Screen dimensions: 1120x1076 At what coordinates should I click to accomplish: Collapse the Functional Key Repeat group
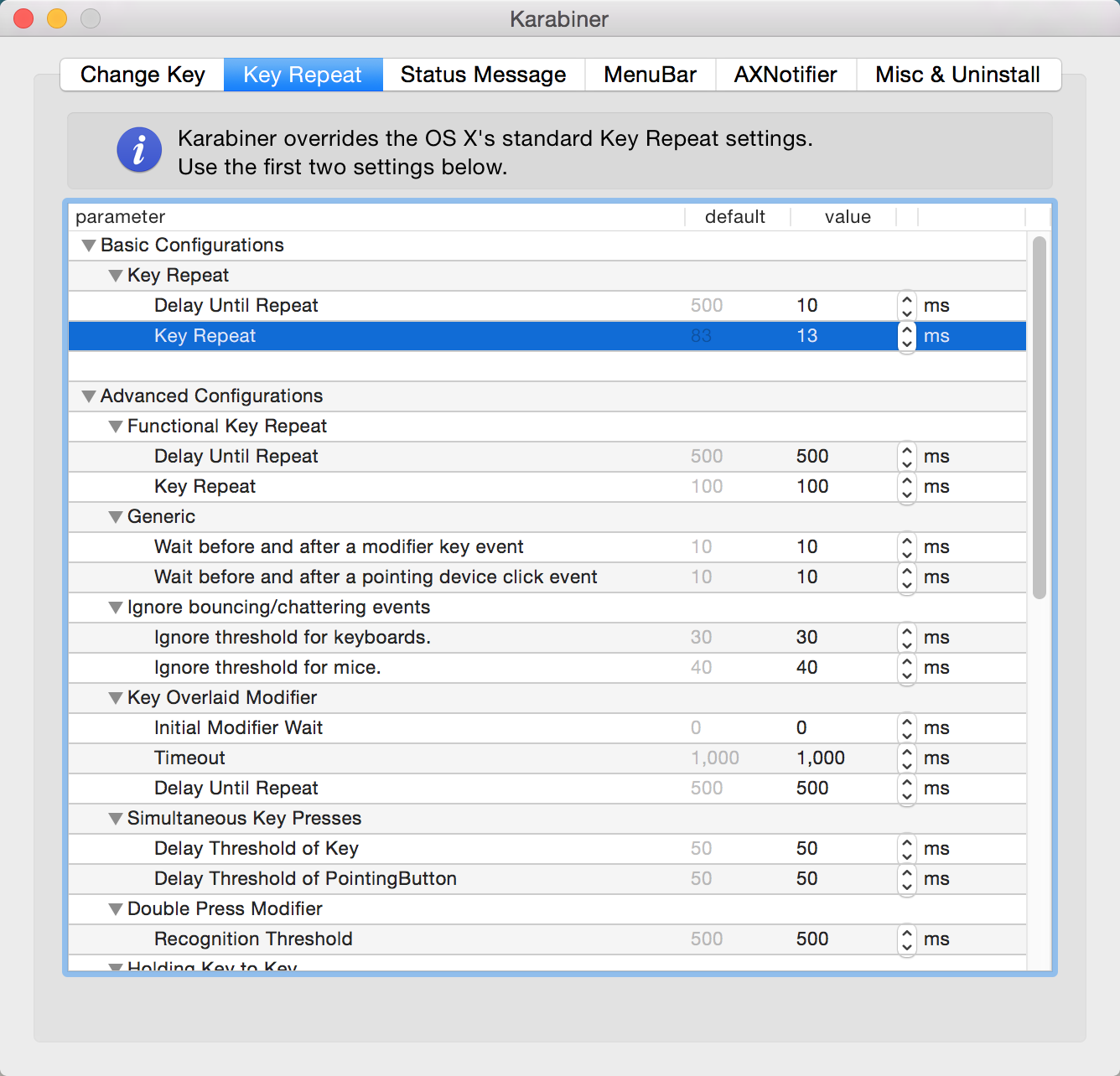(x=116, y=427)
